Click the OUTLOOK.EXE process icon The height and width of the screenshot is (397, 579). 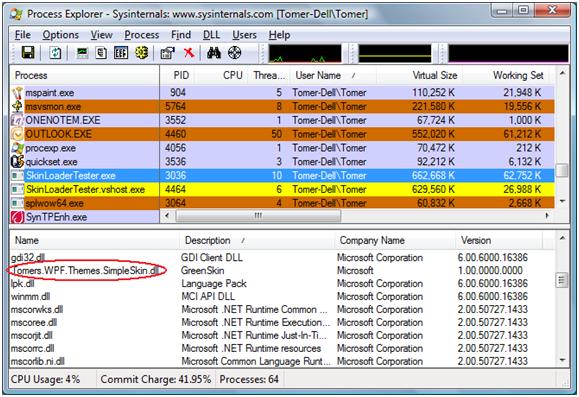17,134
